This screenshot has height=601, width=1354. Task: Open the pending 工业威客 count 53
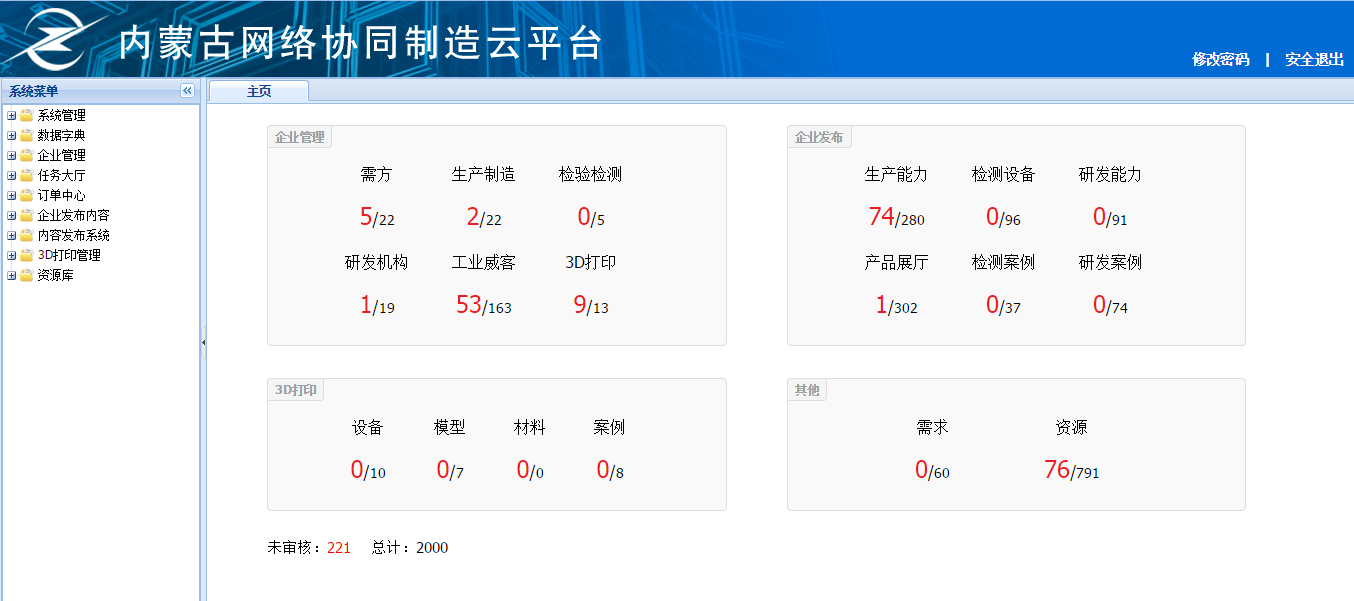468,305
